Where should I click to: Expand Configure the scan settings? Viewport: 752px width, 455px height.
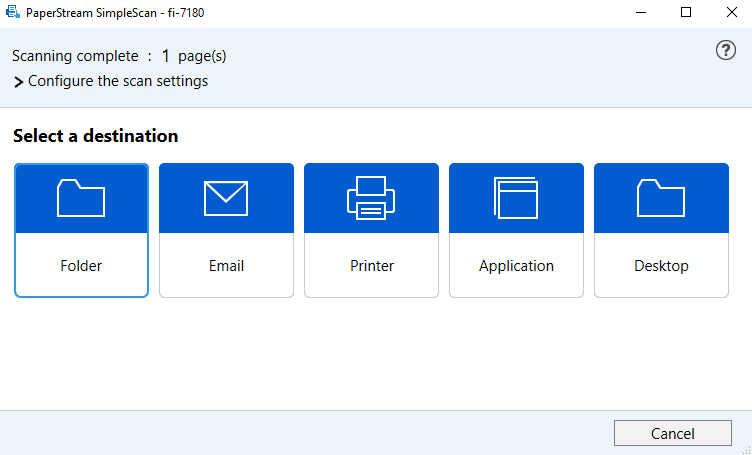point(111,81)
